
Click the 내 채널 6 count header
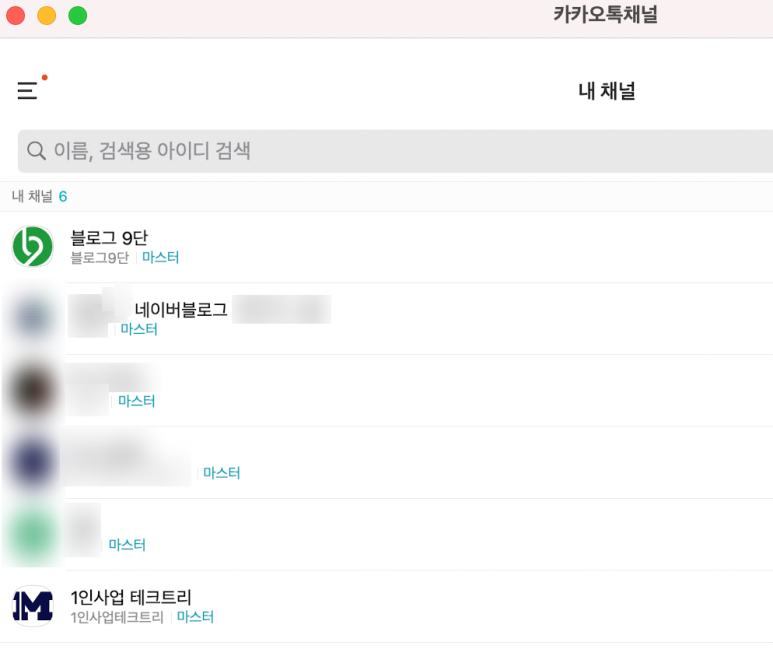click(x=39, y=196)
